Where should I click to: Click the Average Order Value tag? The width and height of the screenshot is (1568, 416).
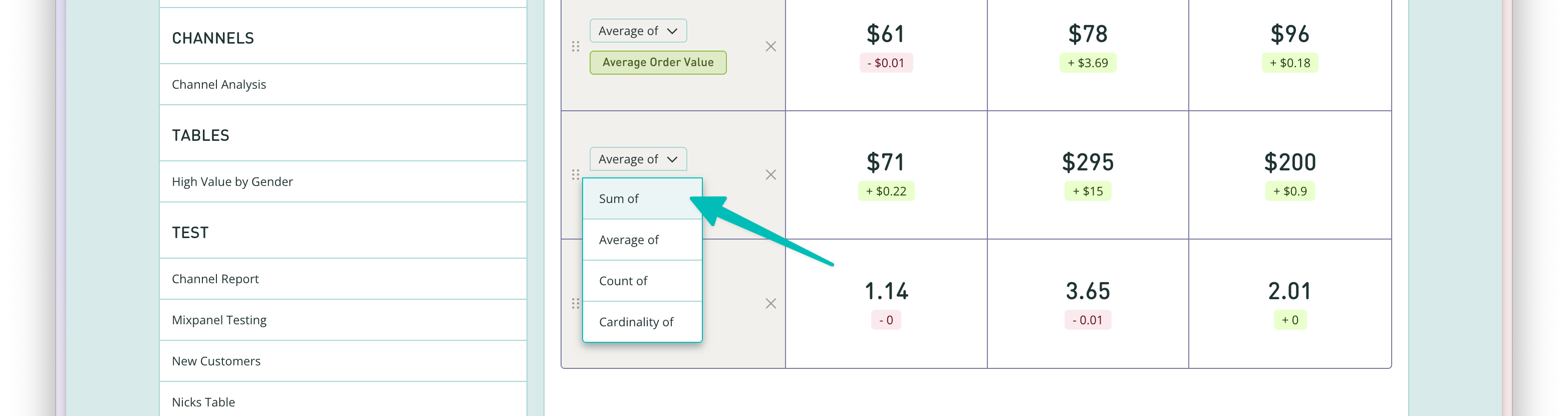click(658, 62)
